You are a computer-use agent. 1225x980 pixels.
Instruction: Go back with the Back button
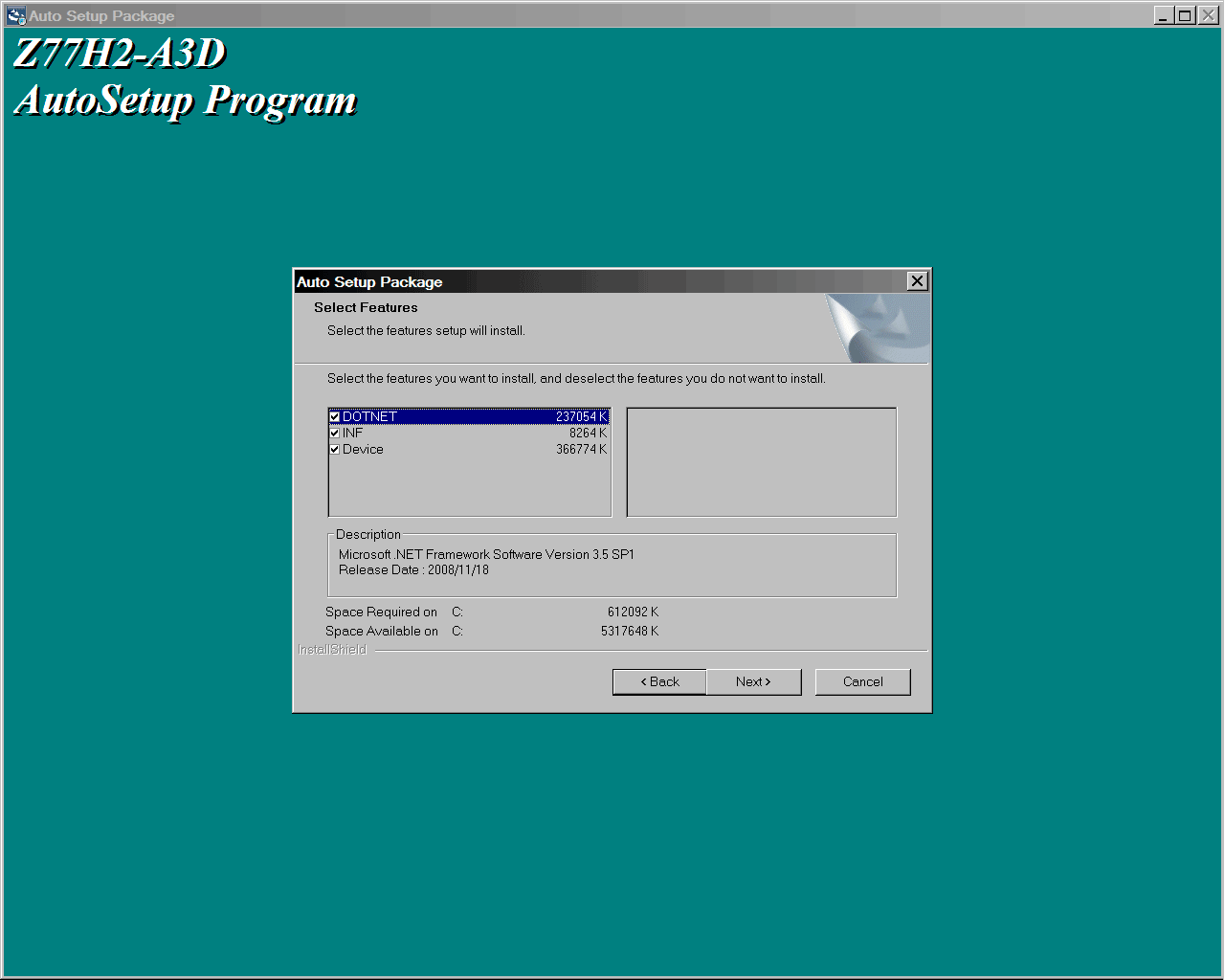tap(659, 681)
